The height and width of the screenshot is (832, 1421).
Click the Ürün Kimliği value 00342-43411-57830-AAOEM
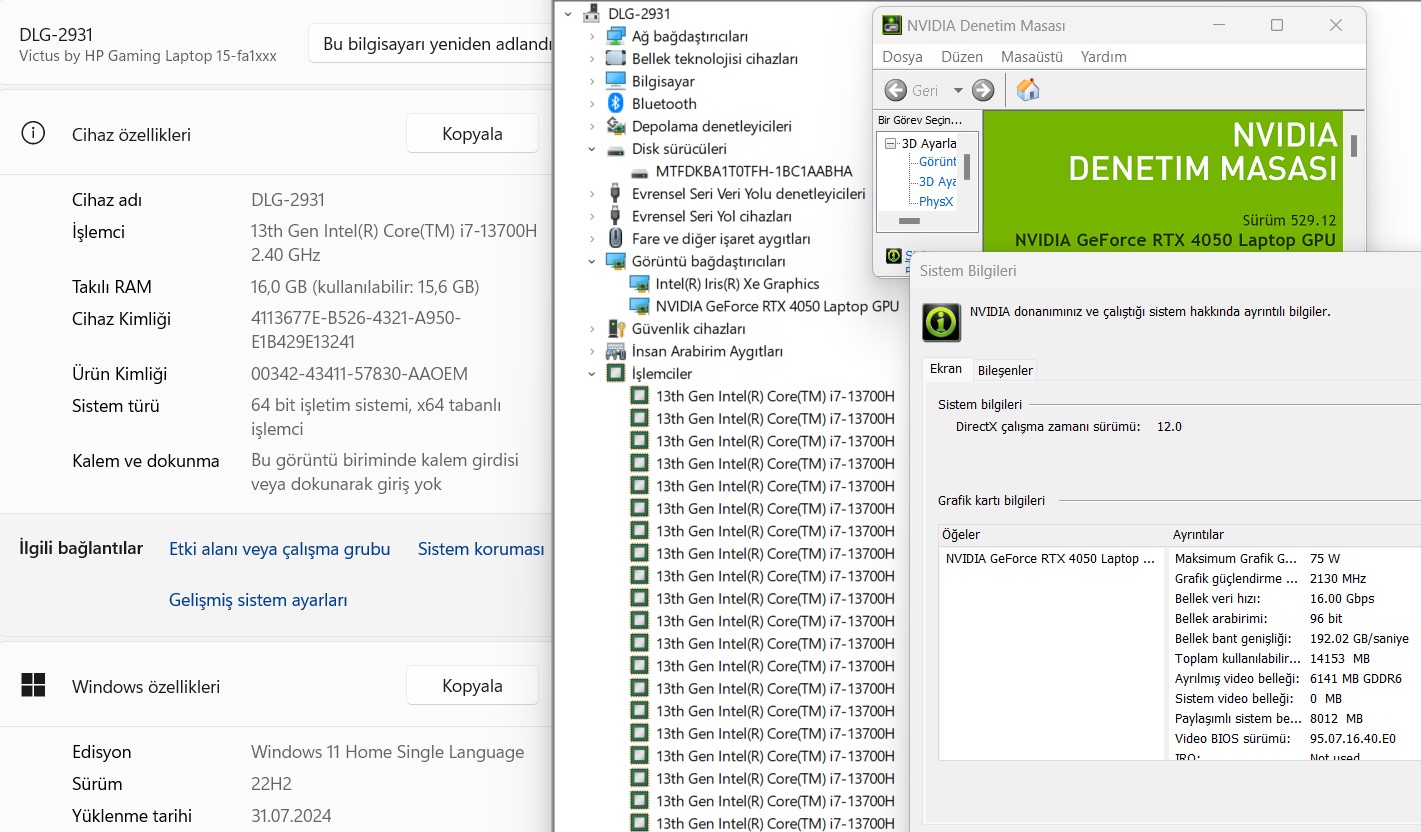tap(359, 374)
